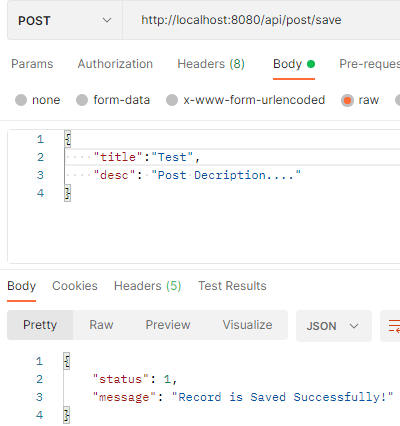
Task: Open response Headers (5) tab
Action: click(147, 286)
